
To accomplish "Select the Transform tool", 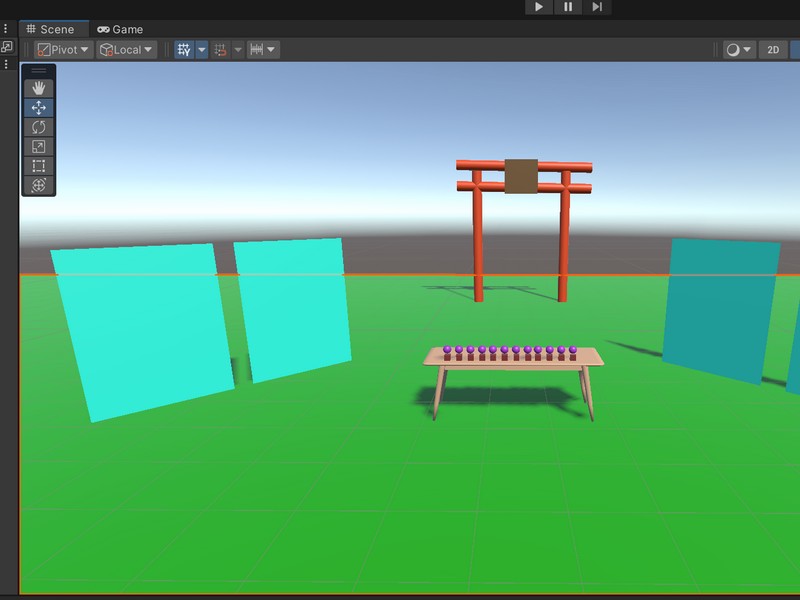I will tap(39, 185).
